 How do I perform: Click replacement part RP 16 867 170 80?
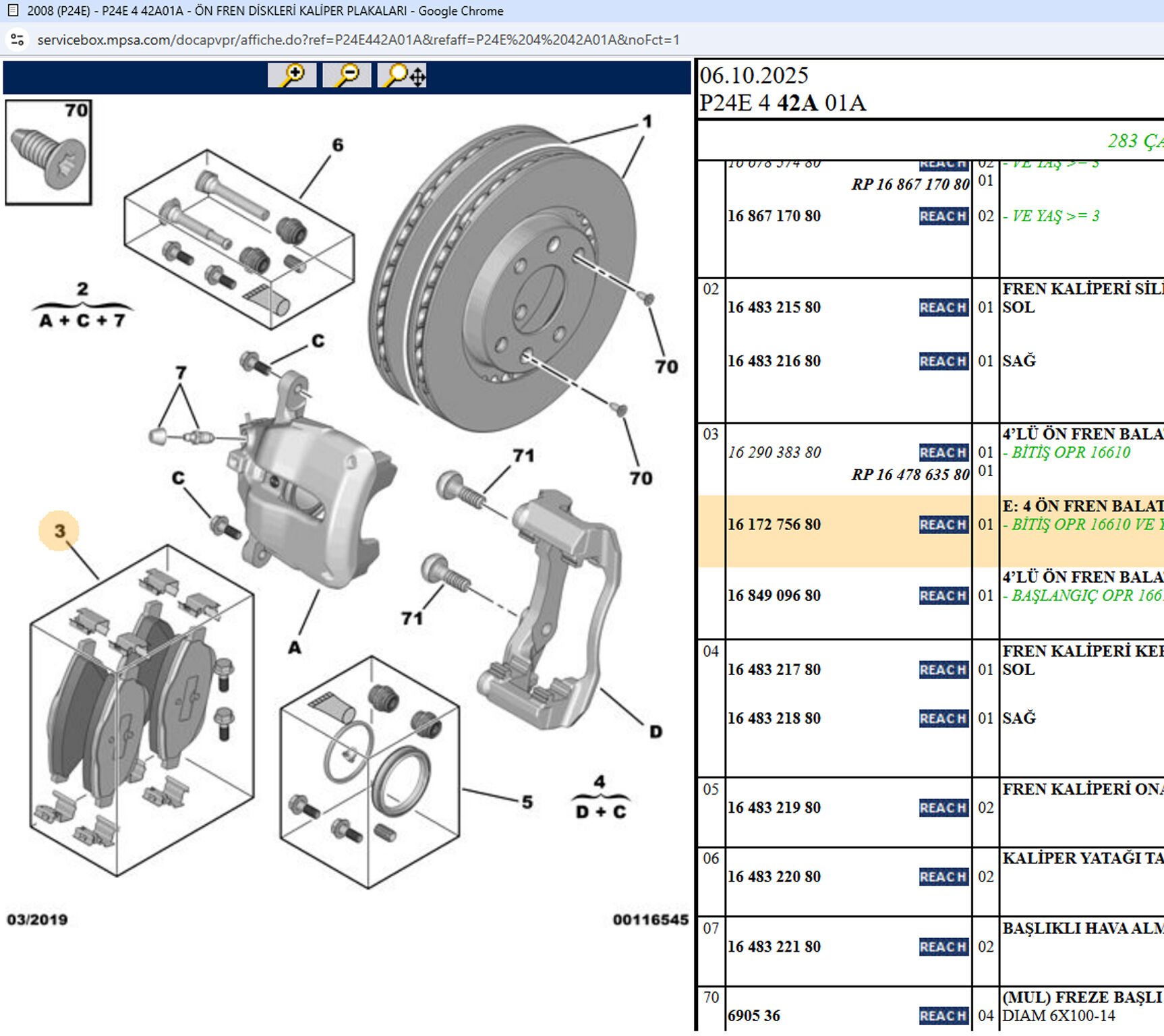click(x=910, y=184)
